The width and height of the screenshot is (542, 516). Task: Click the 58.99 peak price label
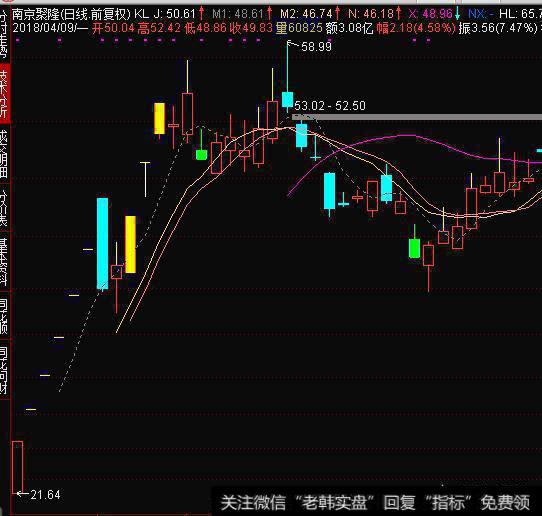pyautogui.click(x=316, y=46)
